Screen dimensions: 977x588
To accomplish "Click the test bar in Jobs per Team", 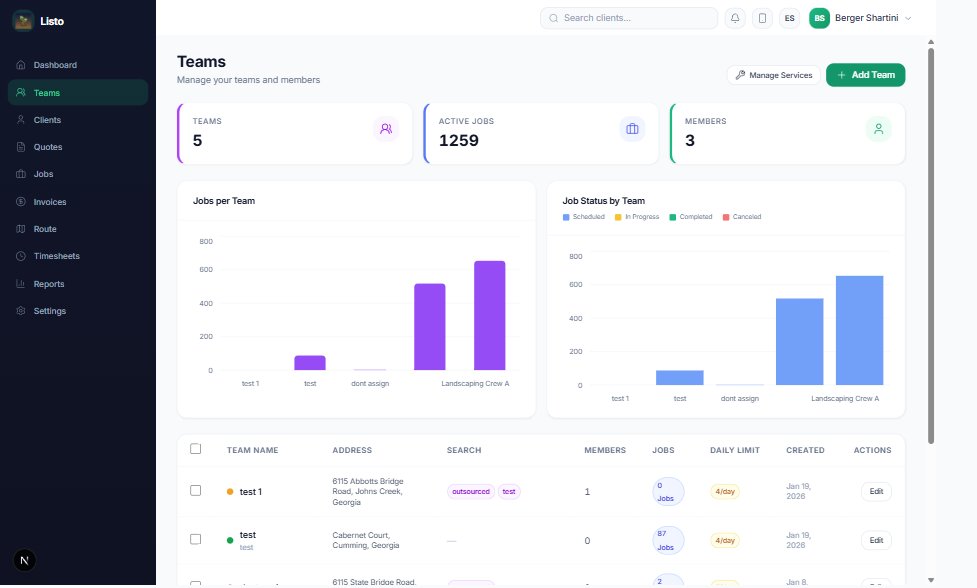I will pos(310,363).
